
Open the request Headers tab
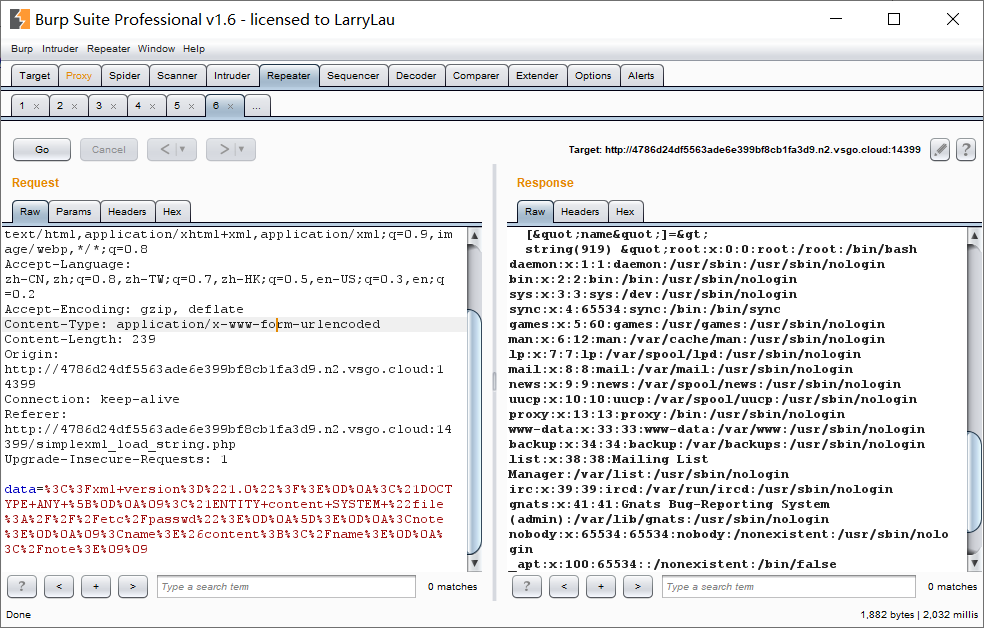point(127,211)
